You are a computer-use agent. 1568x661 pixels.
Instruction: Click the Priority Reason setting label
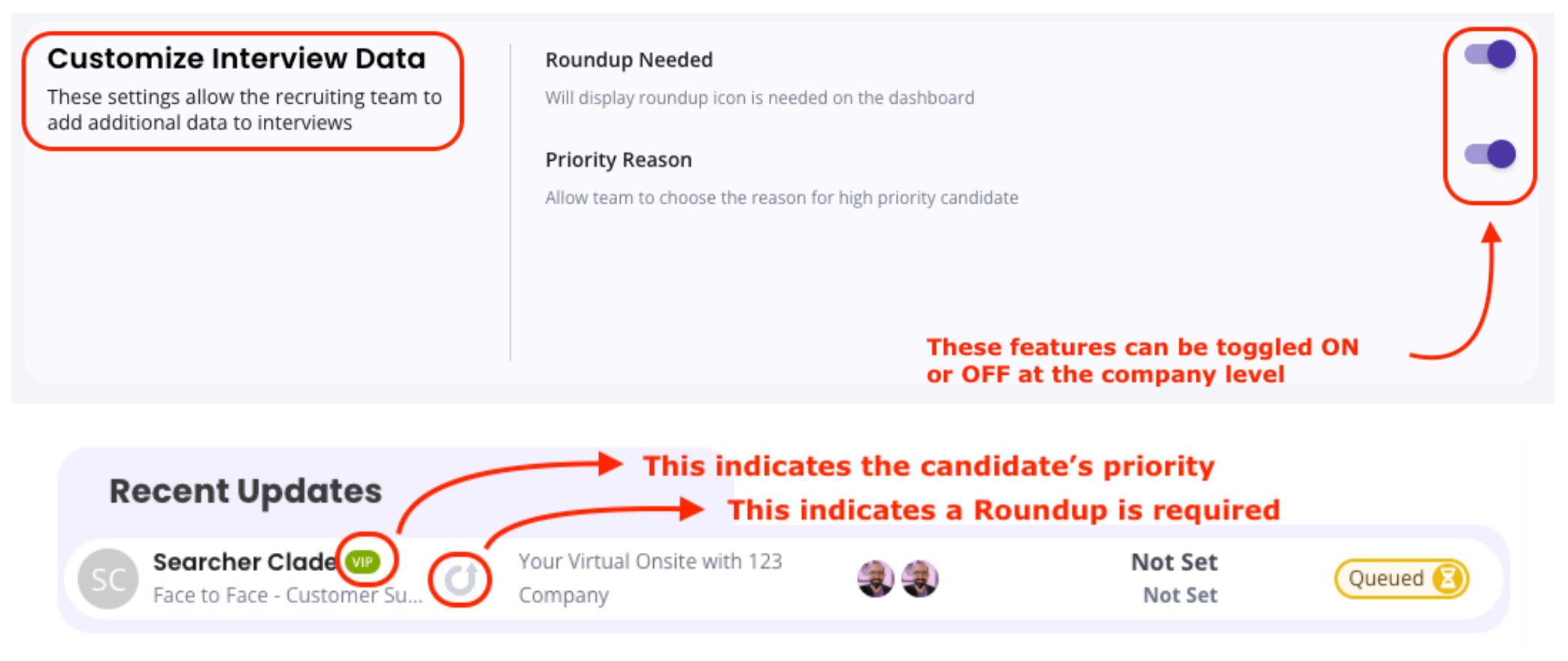(618, 160)
